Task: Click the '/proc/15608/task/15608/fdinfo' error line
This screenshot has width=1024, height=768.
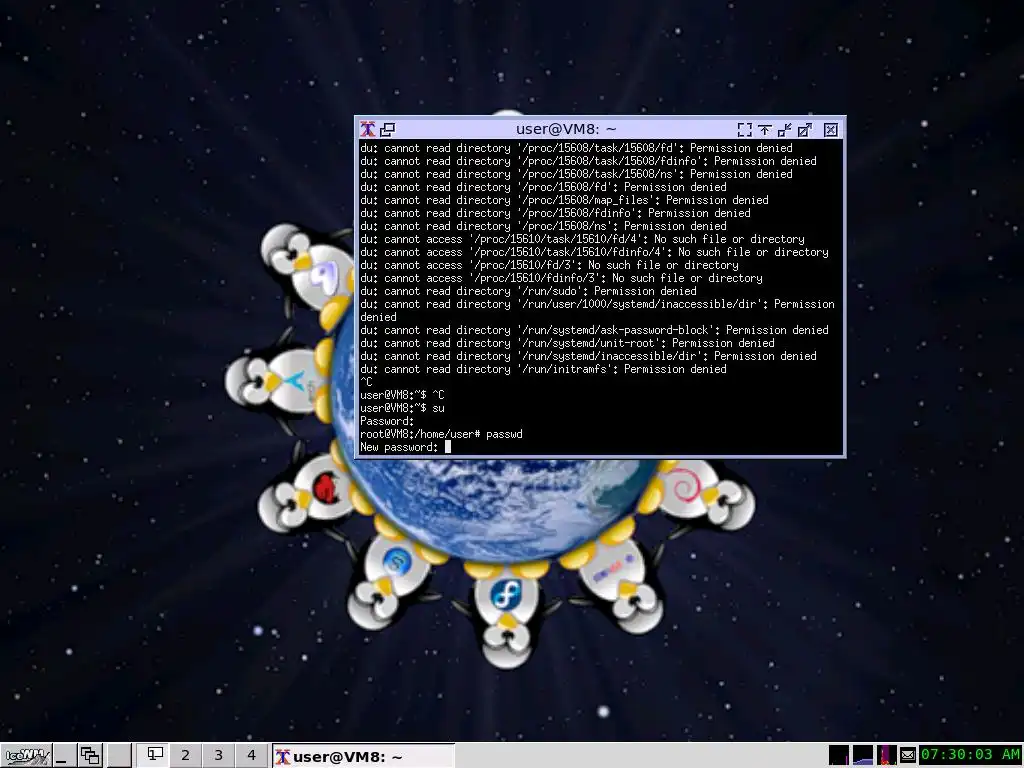Action: (x=588, y=161)
